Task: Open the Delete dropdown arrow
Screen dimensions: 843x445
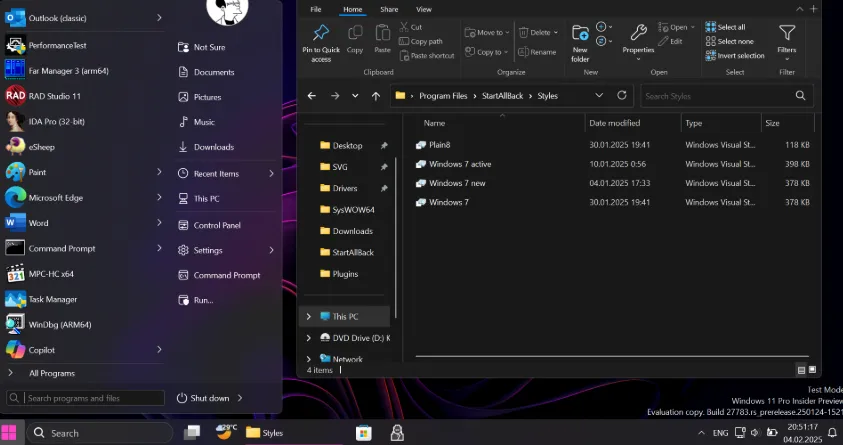Action: pyautogui.click(x=556, y=33)
